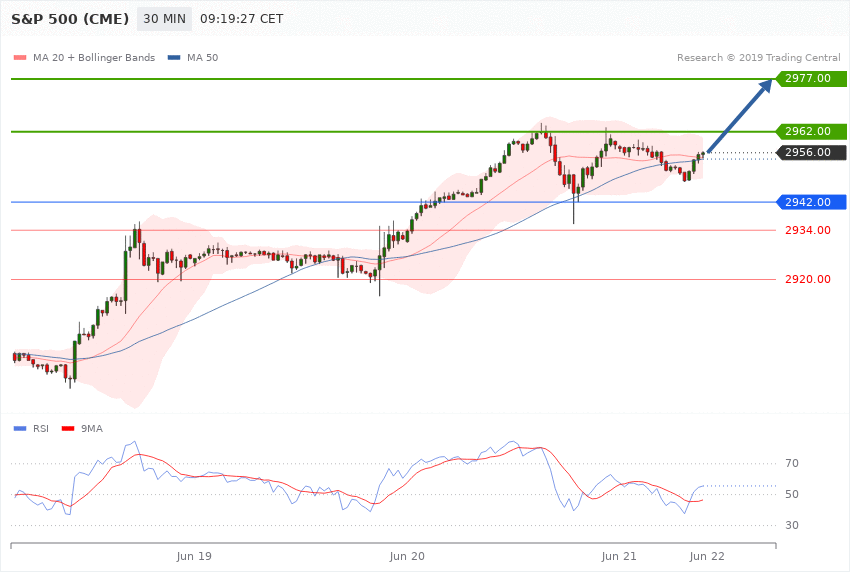
Task: Click the Jun 20 date axis label
Action: click(407, 556)
